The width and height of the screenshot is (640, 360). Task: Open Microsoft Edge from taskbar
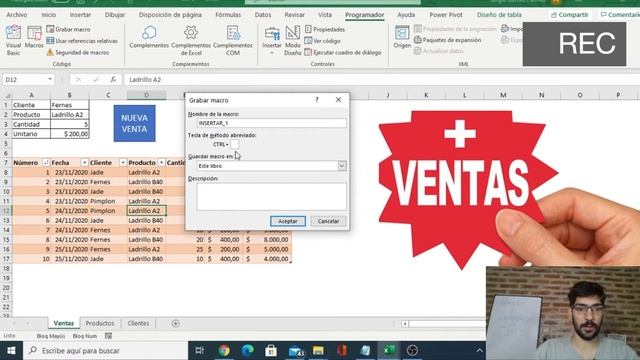click(247, 351)
